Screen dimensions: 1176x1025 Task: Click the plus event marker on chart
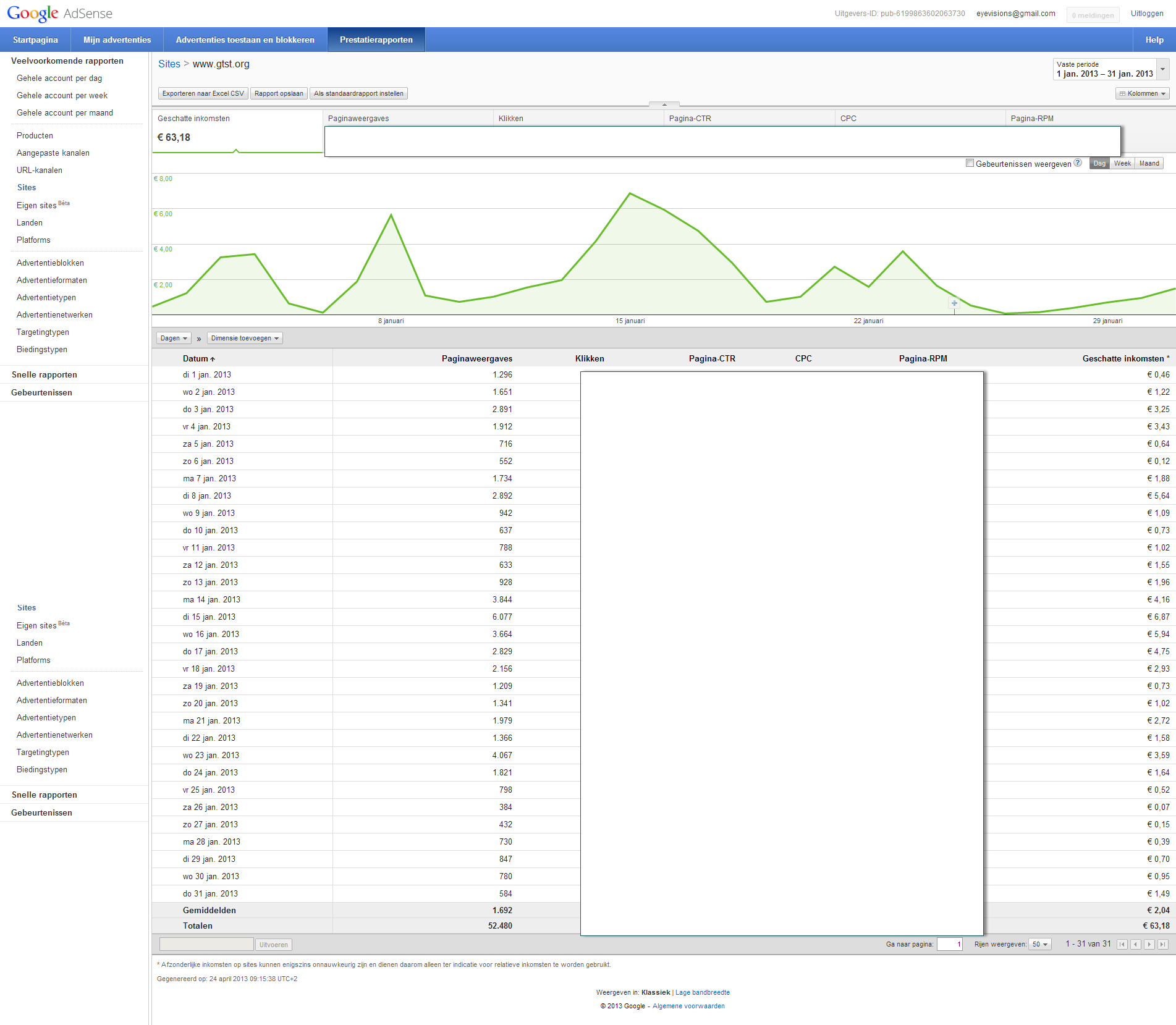pos(954,303)
